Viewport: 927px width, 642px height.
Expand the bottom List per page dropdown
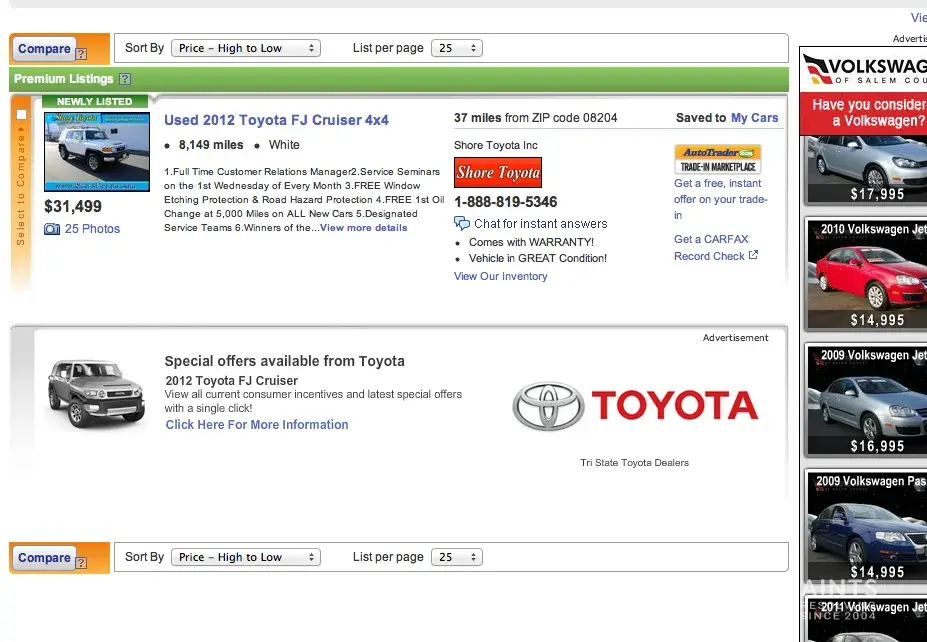click(457, 557)
